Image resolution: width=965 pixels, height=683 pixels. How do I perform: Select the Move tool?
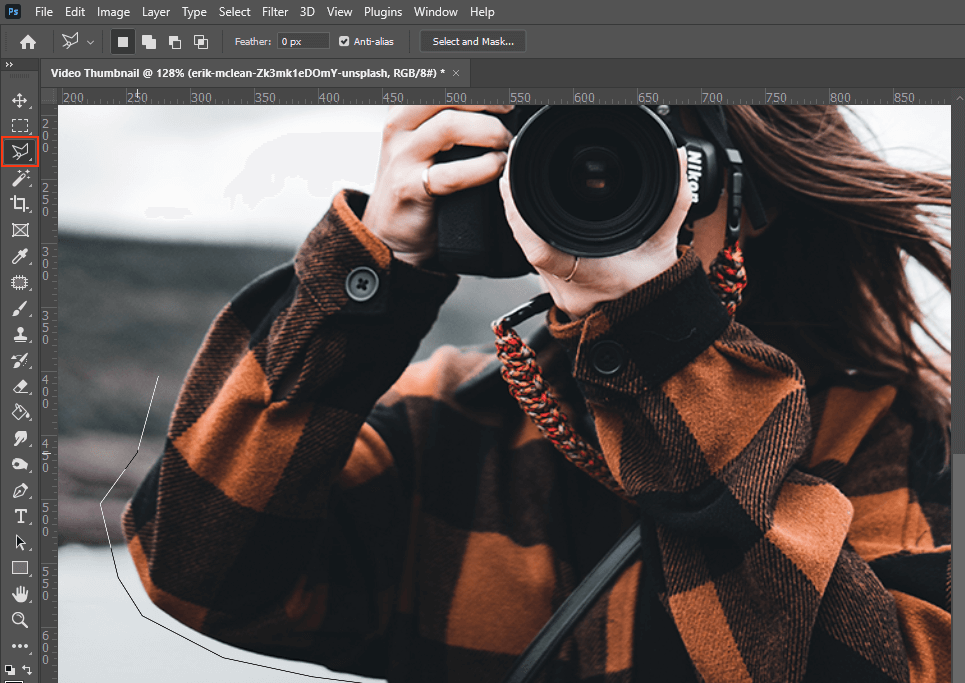(20, 100)
